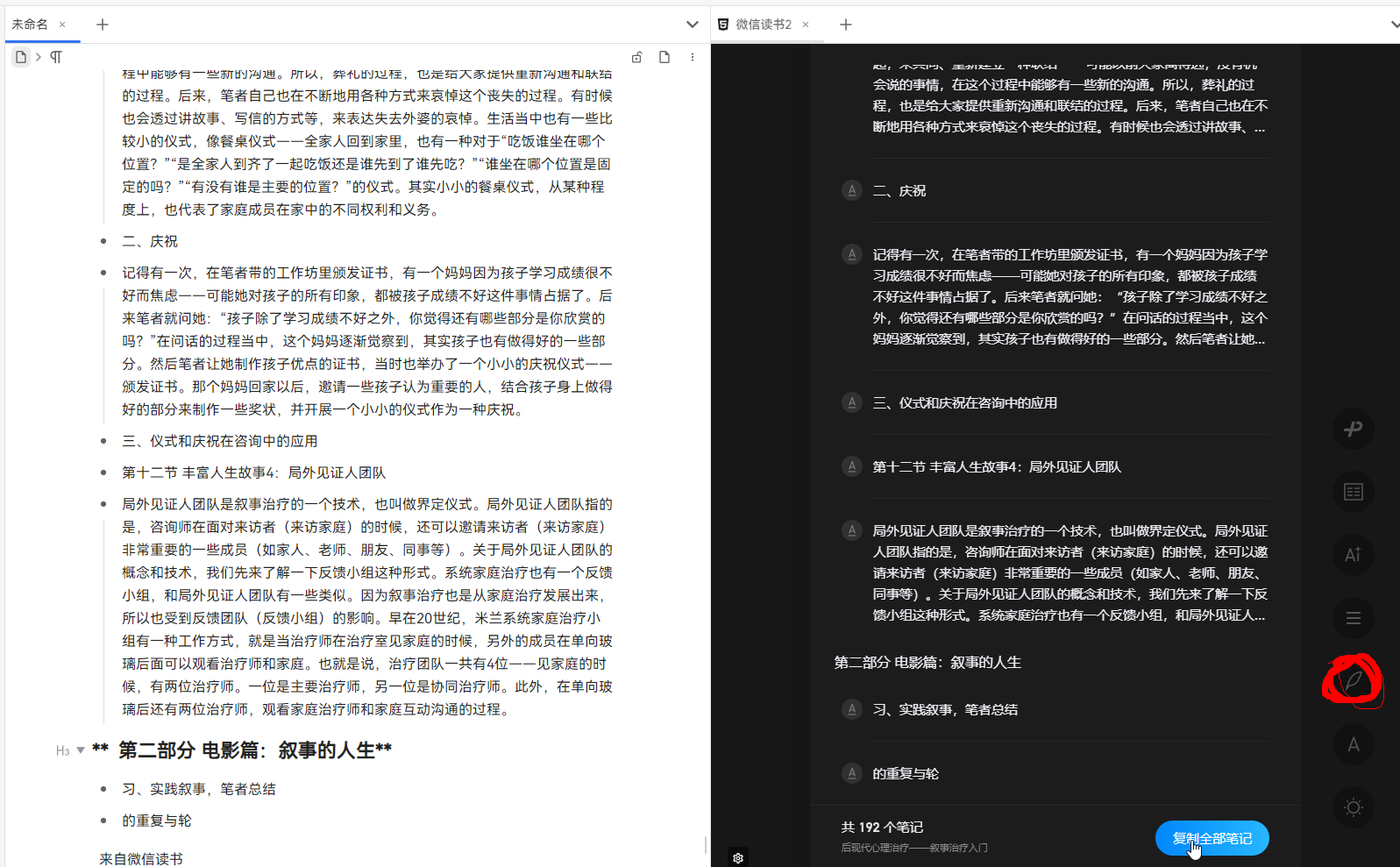The image size is (1400, 867).
Task: Click the two-column layout icon in sidebar
Action: [1353, 492]
